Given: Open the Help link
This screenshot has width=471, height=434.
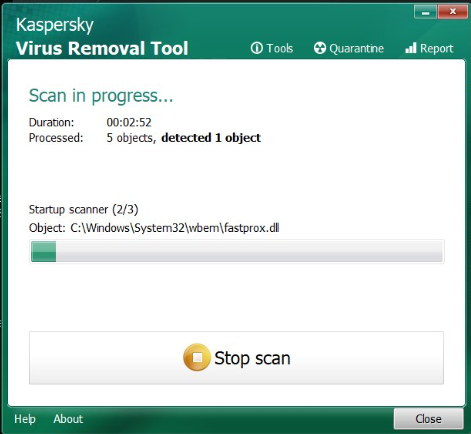Looking at the screenshot, I should 25,419.
